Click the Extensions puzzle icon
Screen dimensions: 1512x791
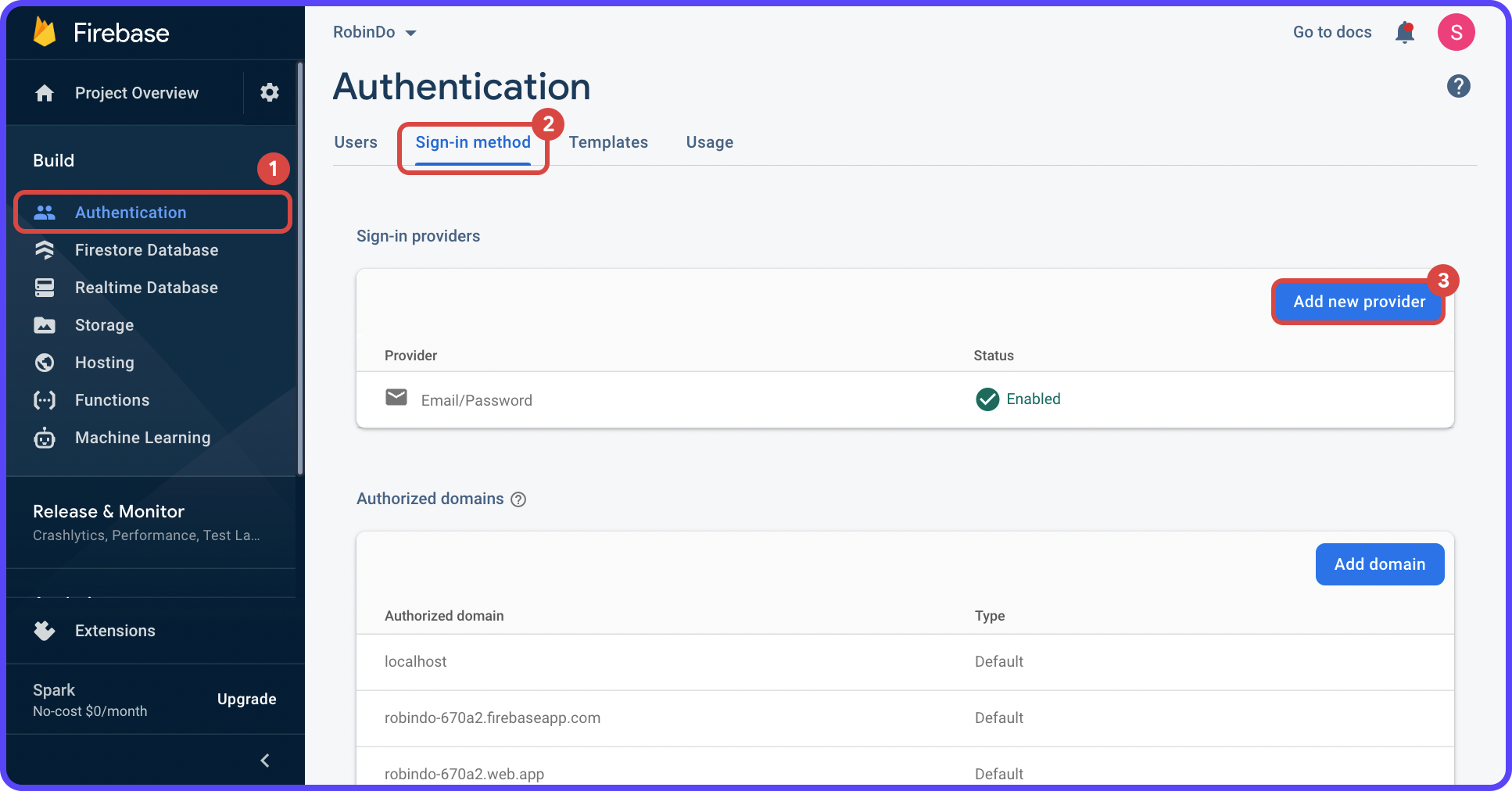coord(45,631)
